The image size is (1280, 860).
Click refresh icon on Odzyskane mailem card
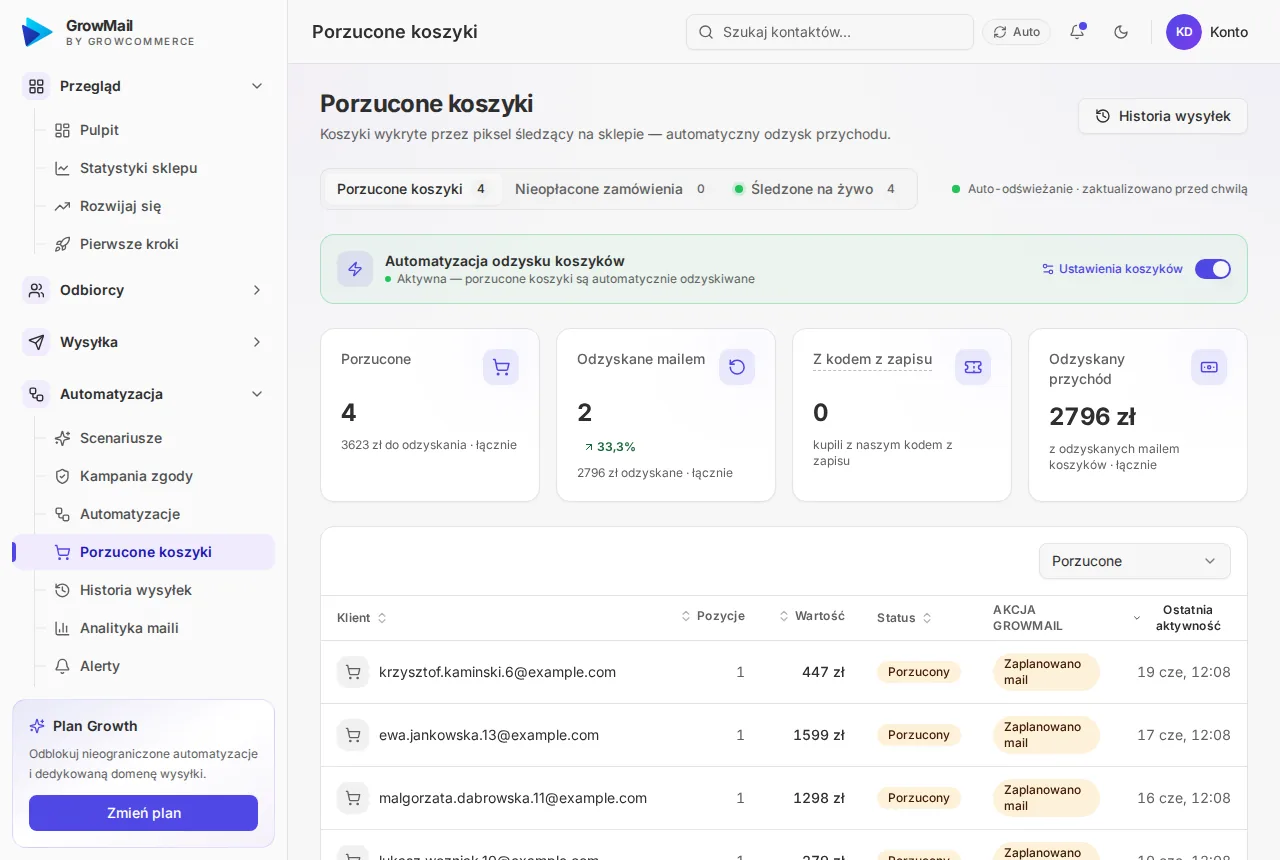(x=737, y=367)
